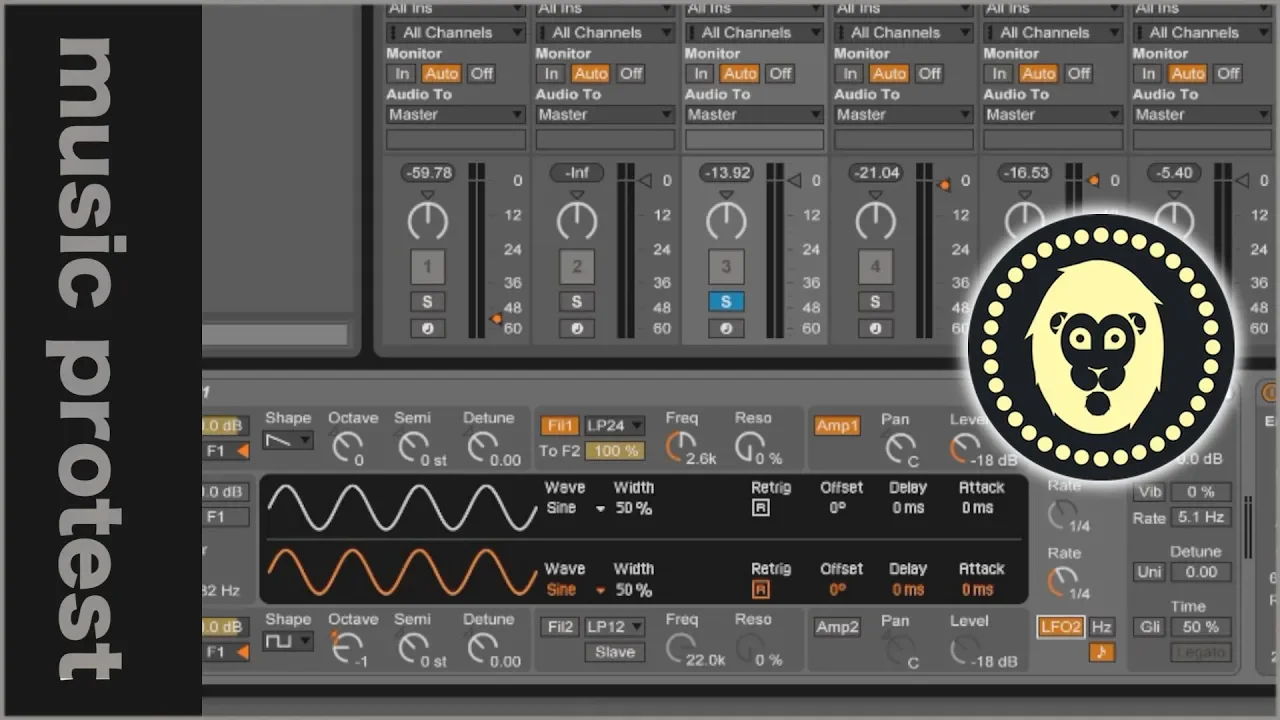Click the Gli button
Viewport: 1280px width, 720px height.
point(1149,627)
